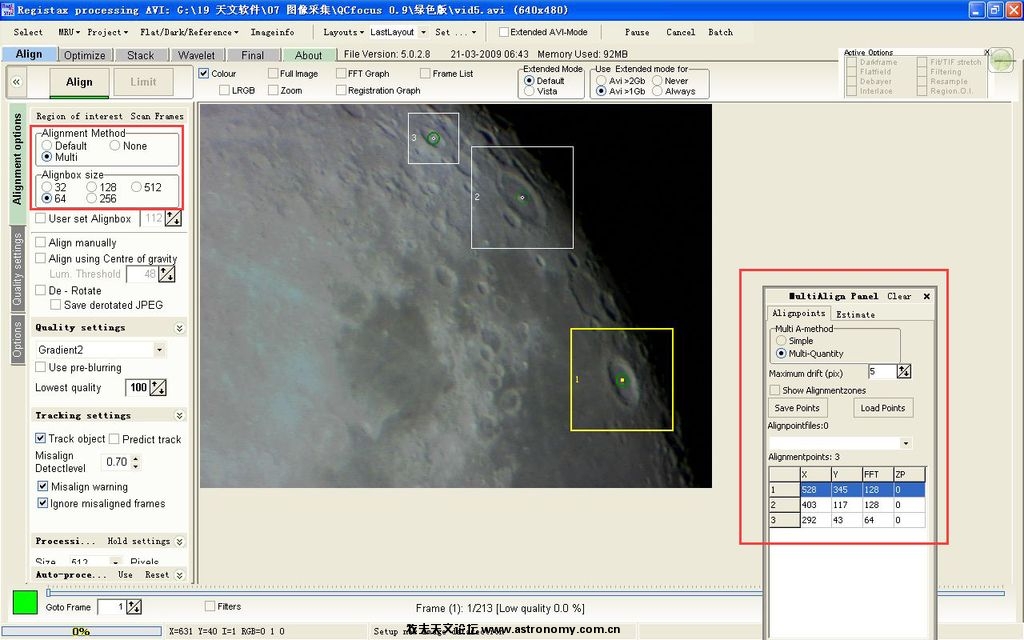Click the Goto Frame value adjust icon
This screenshot has height=640, width=1024.
134,607
